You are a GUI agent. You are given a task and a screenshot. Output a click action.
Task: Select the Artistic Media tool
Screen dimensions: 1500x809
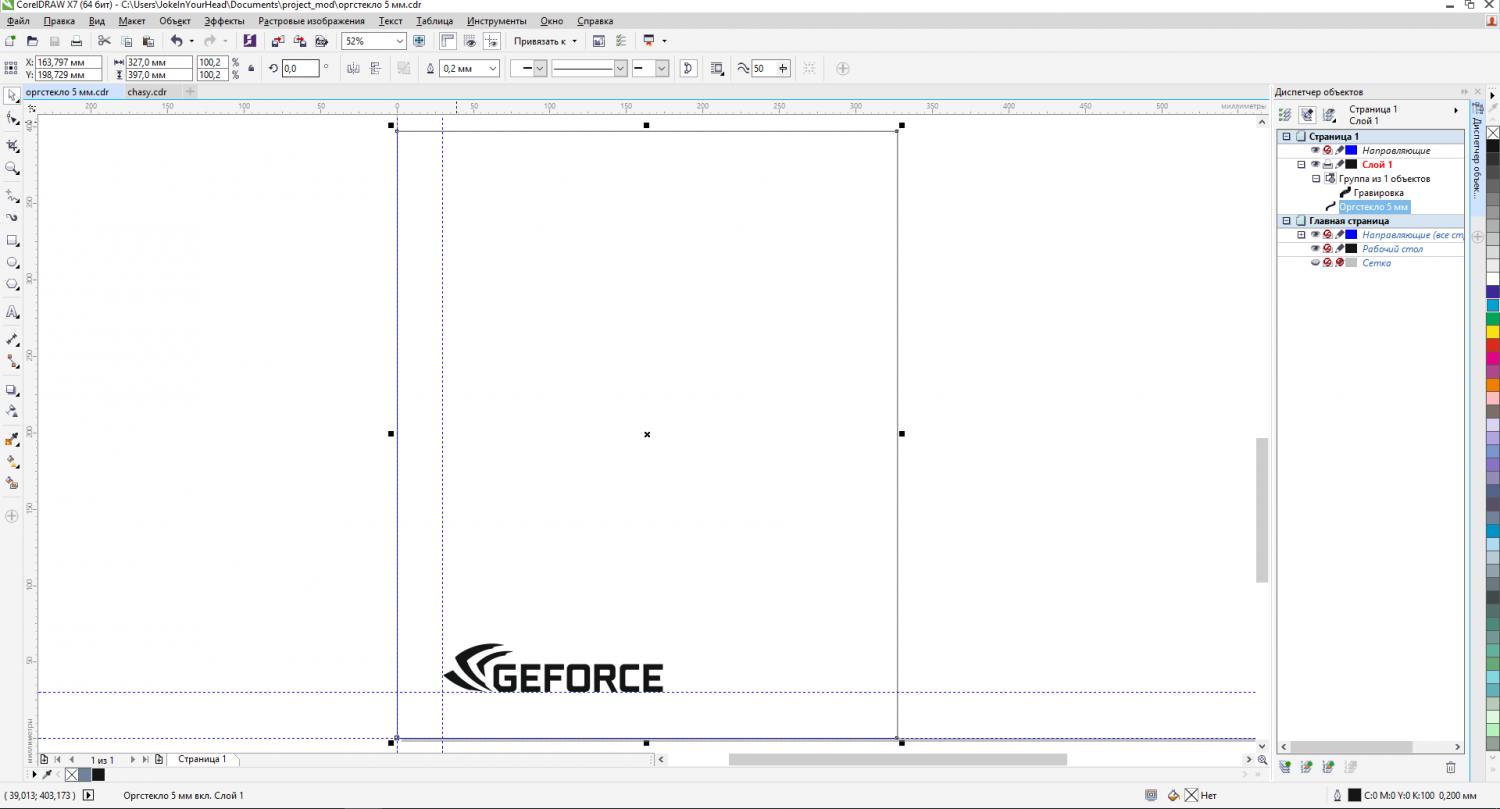click(x=12, y=217)
